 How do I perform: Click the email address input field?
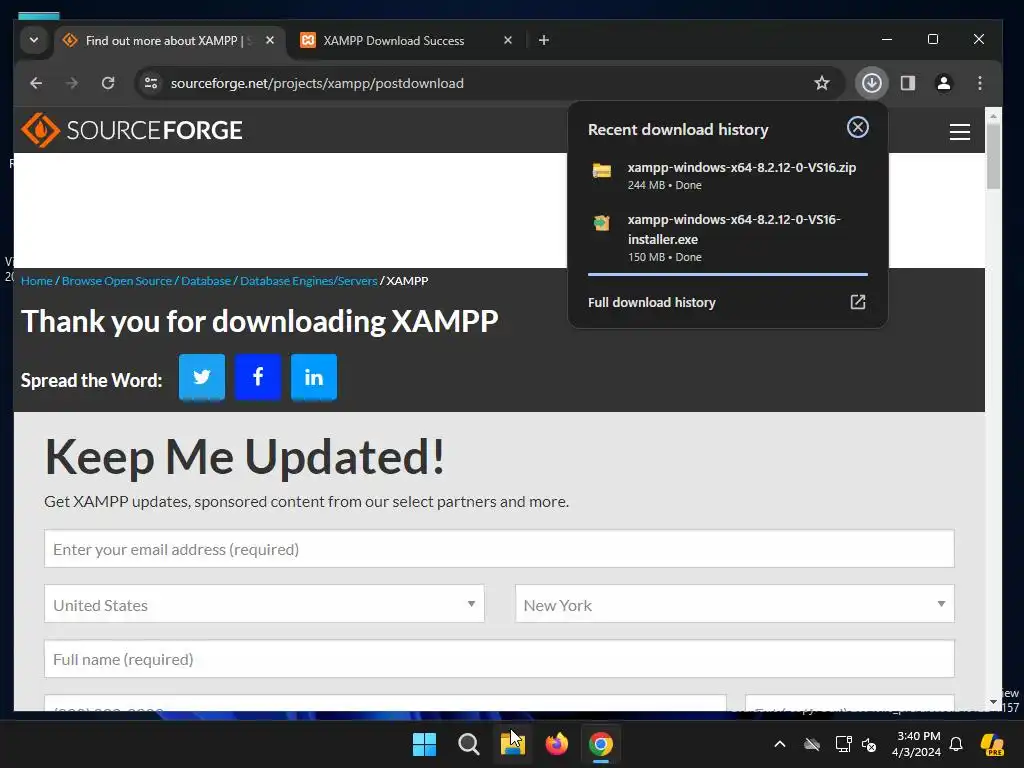point(499,549)
